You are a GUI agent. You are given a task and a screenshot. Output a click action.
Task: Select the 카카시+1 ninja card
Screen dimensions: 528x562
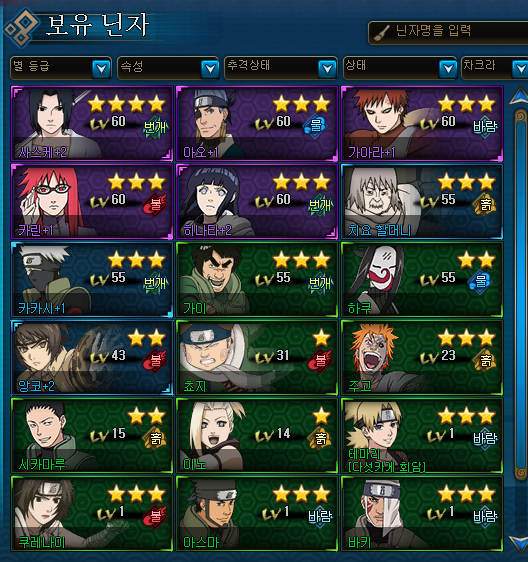click(92, 280)
